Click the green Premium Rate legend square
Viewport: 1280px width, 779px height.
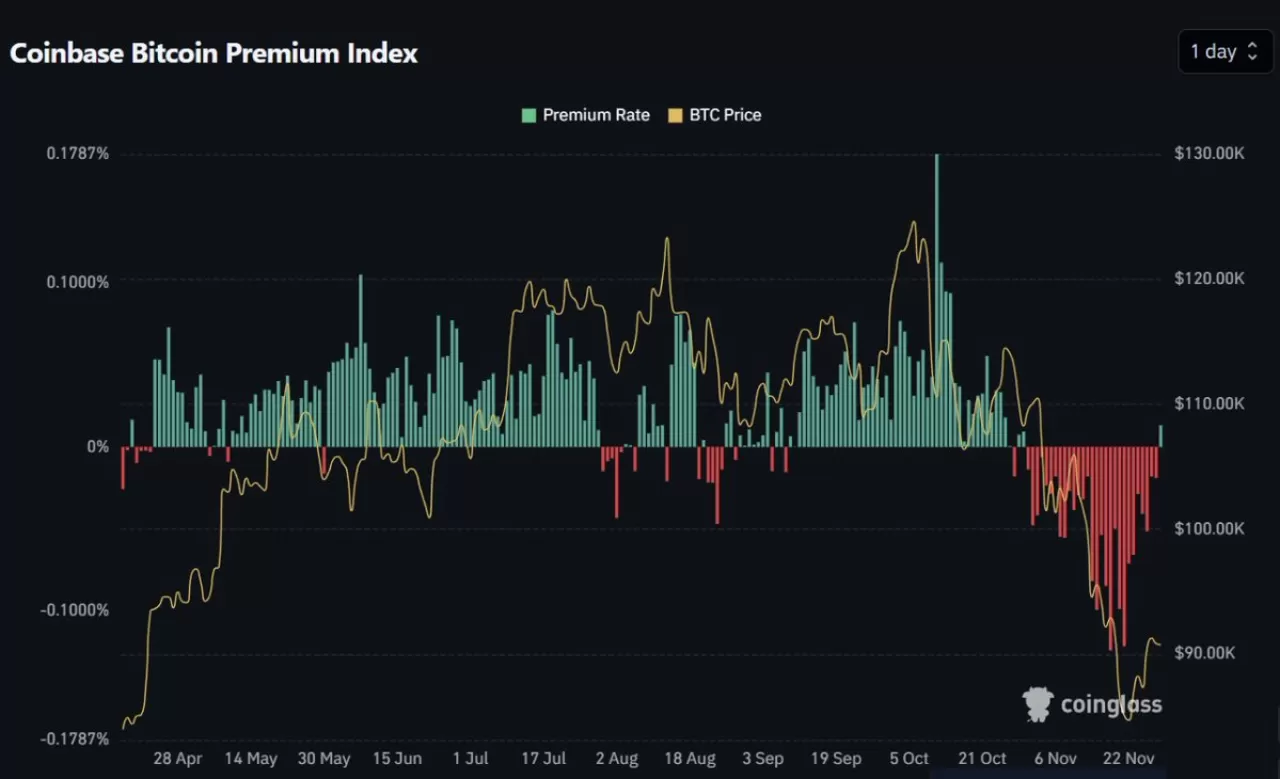pyautogui.click(x=527, y=115)
